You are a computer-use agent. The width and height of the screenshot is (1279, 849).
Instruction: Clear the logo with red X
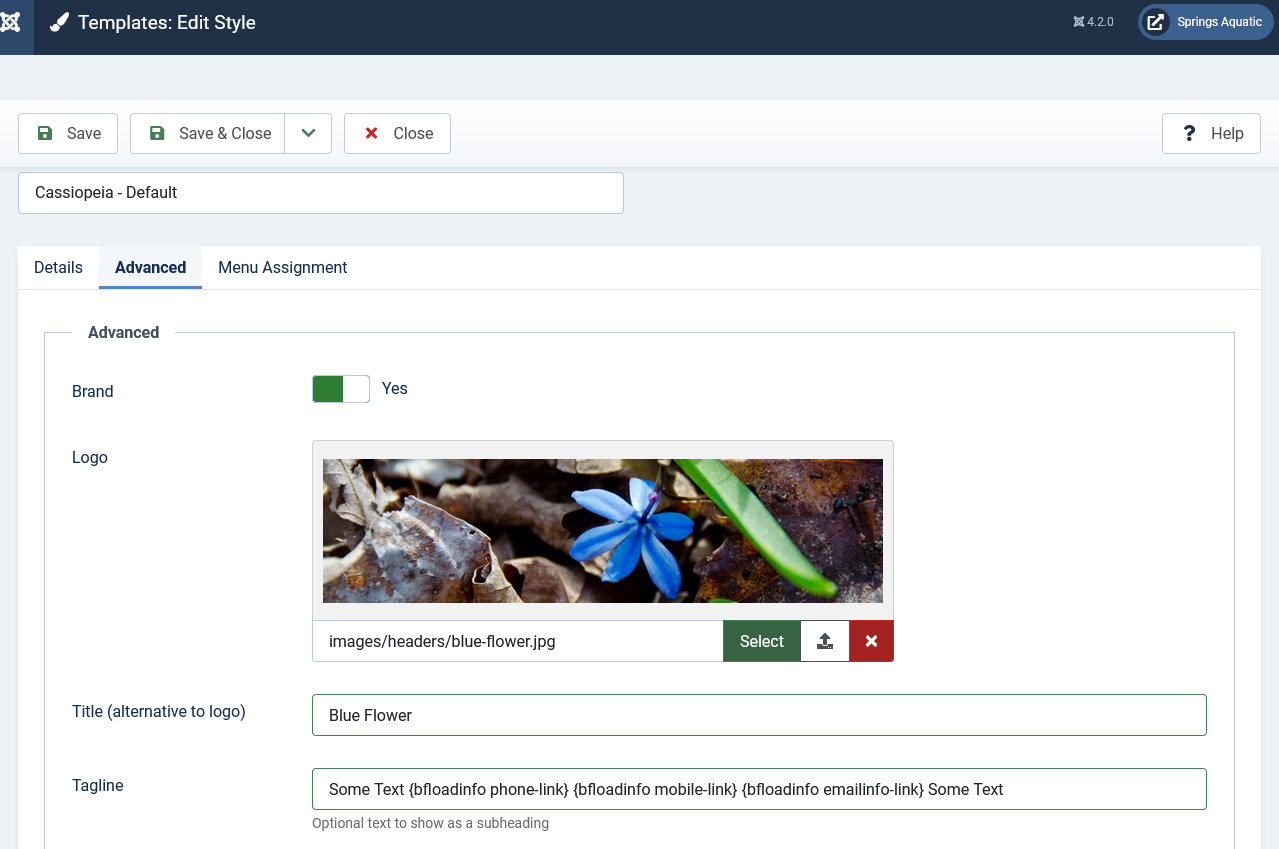872,641
